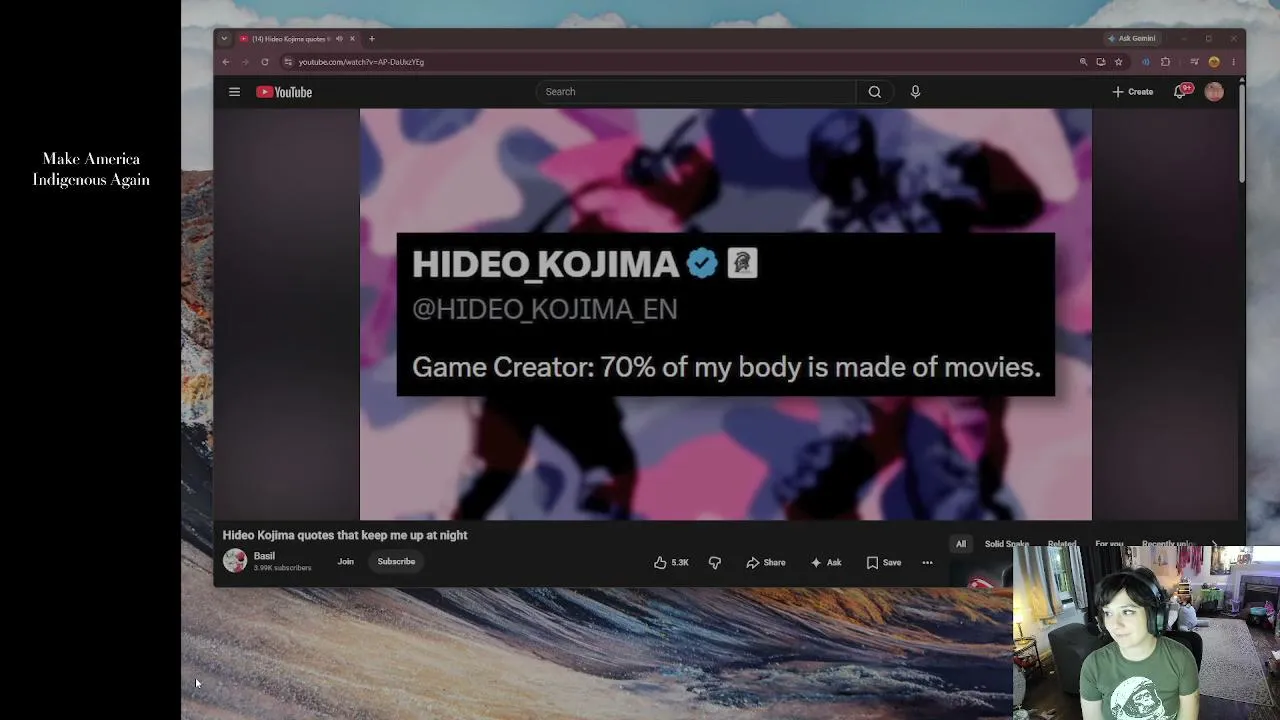Viewport: 1280px width, 720px height.
Task: Open the media controls toolbar icon
Action: coord(1194,62)
